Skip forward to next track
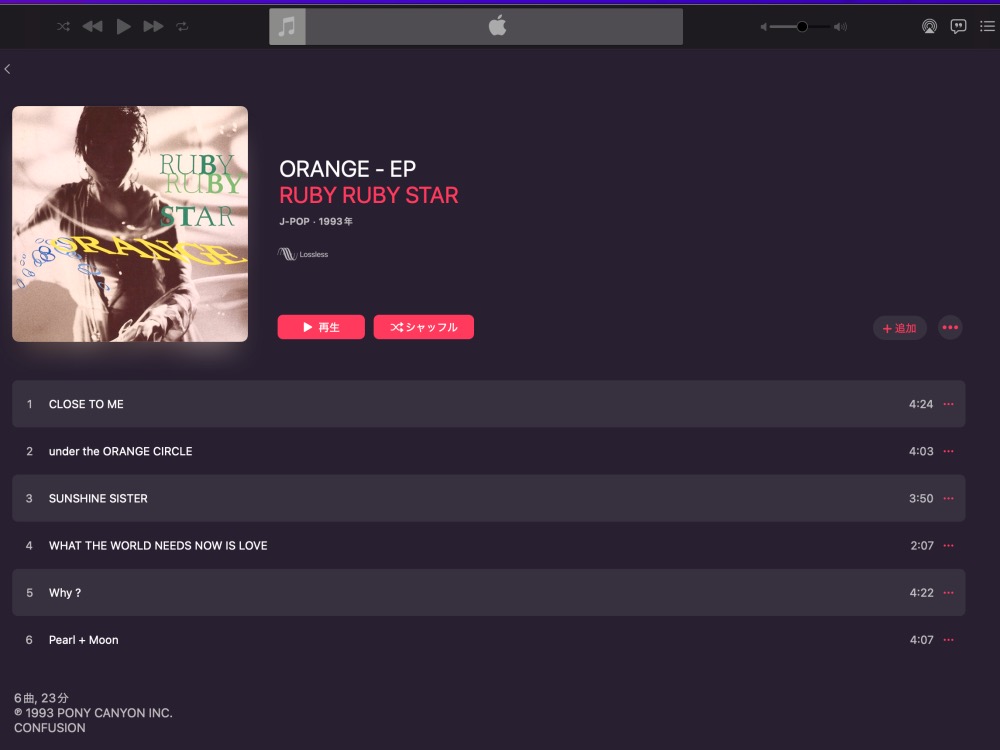The image size is (1000, 750). tap(153, 26)
